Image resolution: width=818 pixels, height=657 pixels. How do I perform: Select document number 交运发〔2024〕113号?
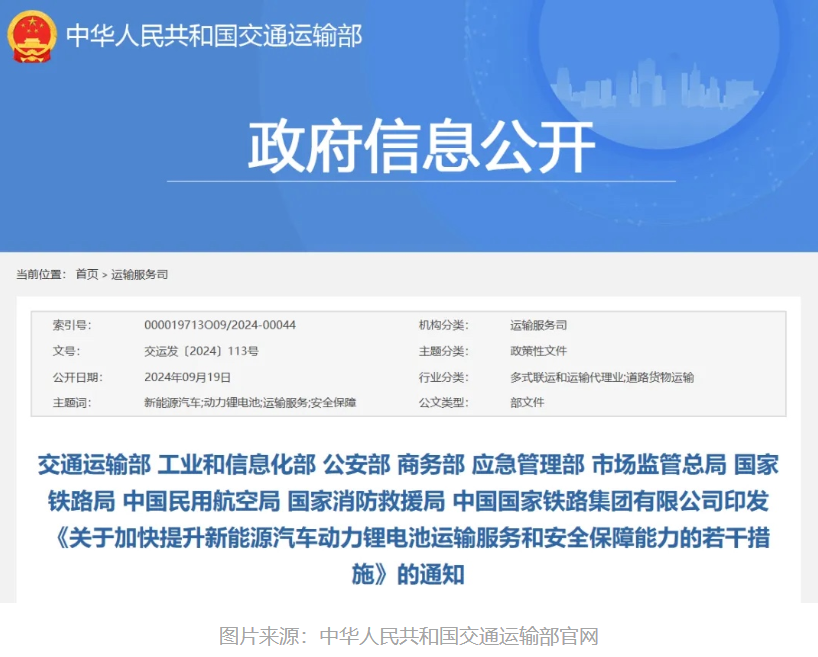(x=201, y=351)
